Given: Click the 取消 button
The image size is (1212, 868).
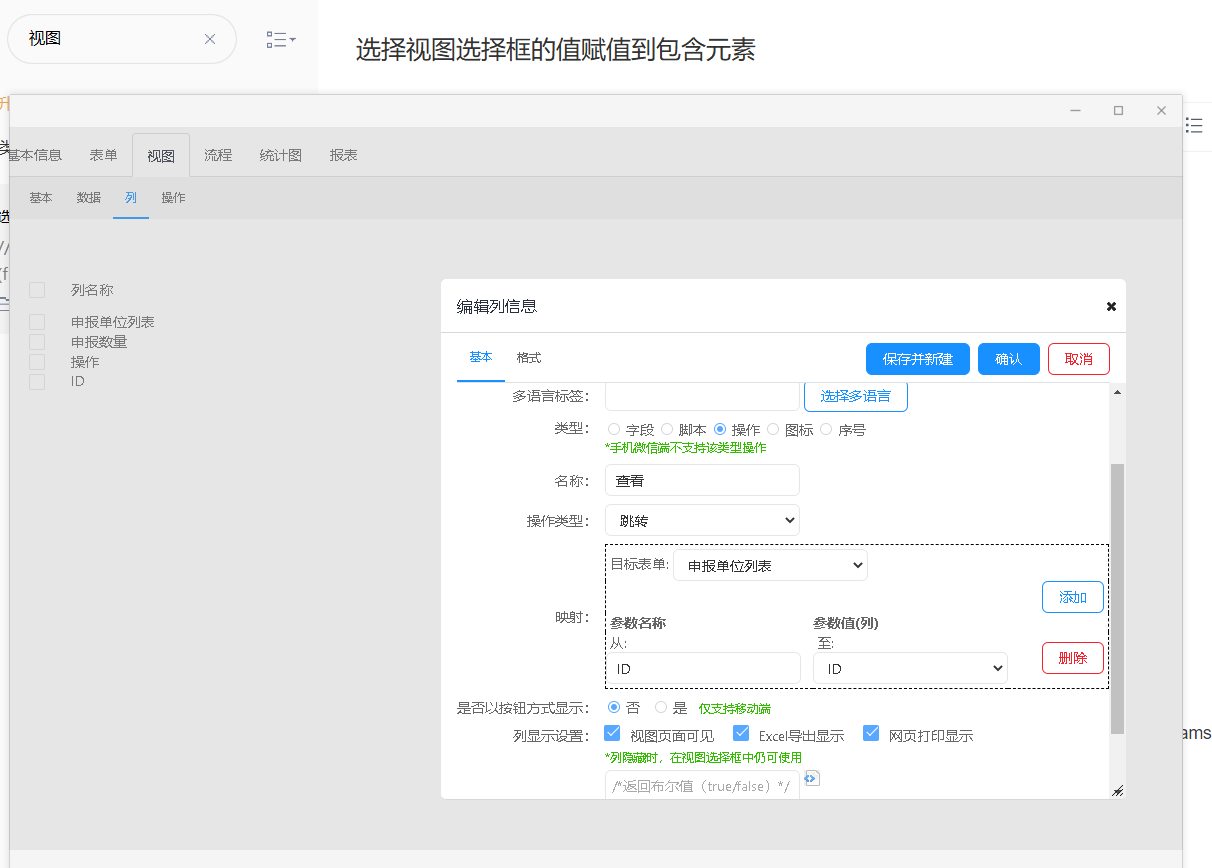Looking at the screenshot, I should (1079, 359).
